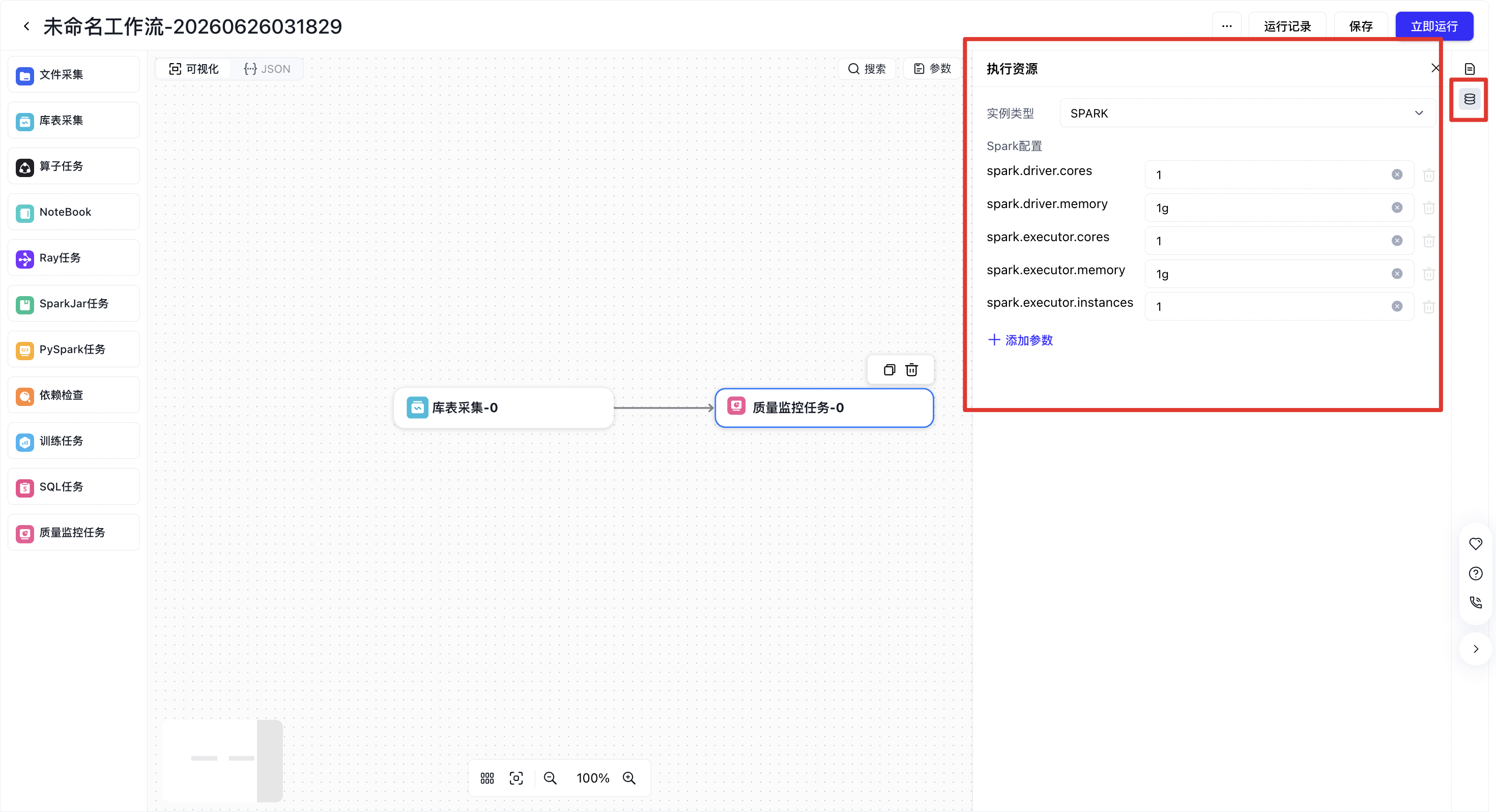Switch to the JSON view tab
This screenshot has width=1496, height=812.
(x=267, y=69)
